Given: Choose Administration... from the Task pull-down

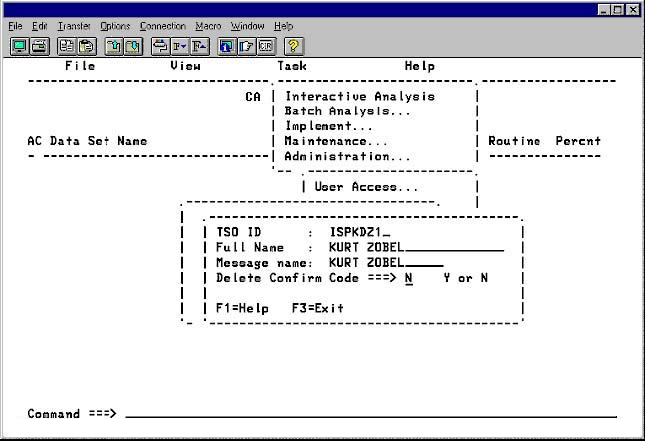Looking at the screenshot, I should (x=348, y=156).
